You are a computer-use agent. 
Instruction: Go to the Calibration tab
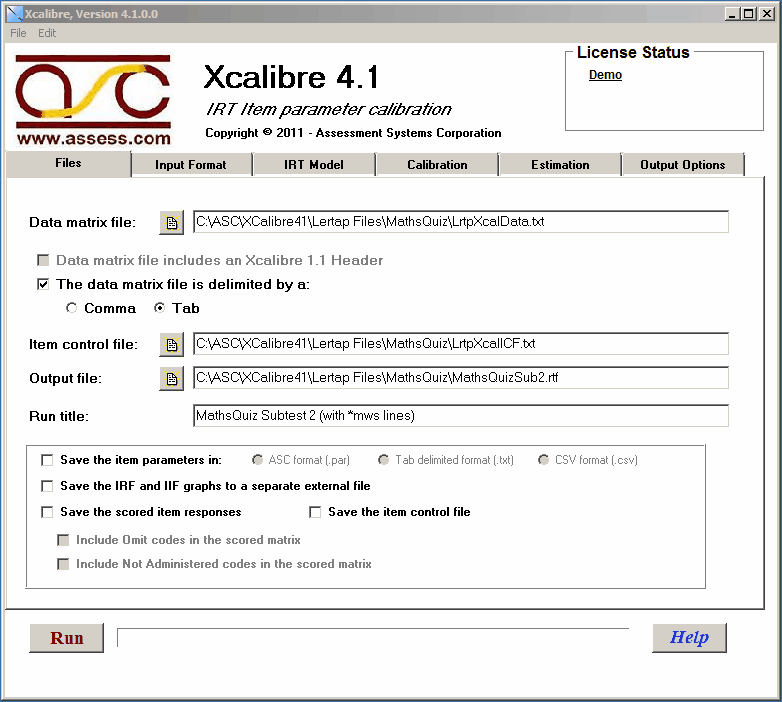[x=437, y=165]
